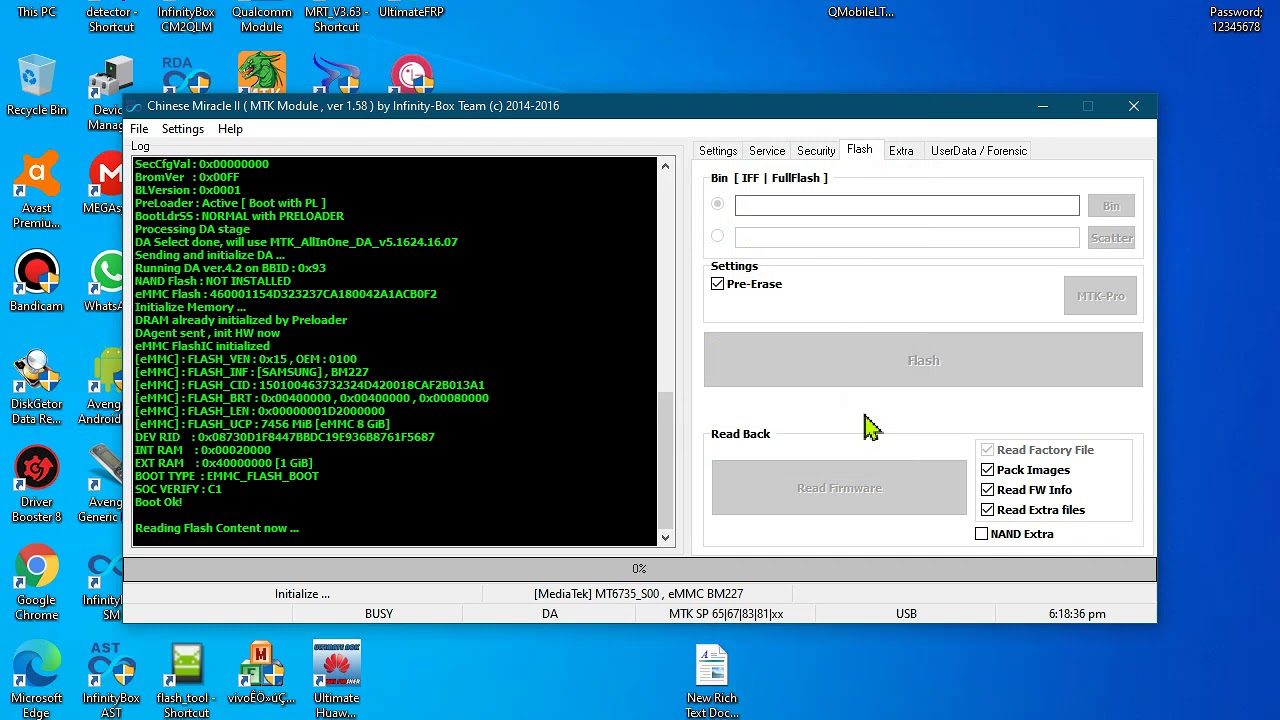Open WhatsApp desktop icon

point(106,282)
